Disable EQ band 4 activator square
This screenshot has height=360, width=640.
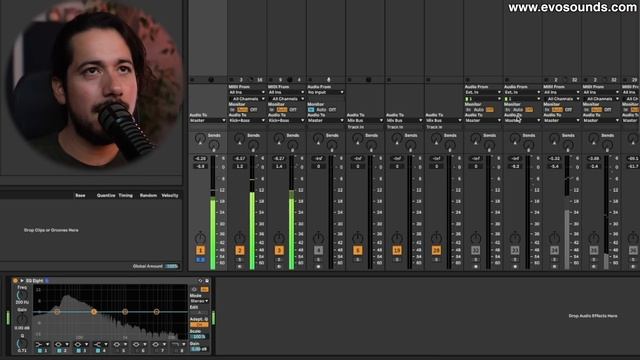coord(98,351)
